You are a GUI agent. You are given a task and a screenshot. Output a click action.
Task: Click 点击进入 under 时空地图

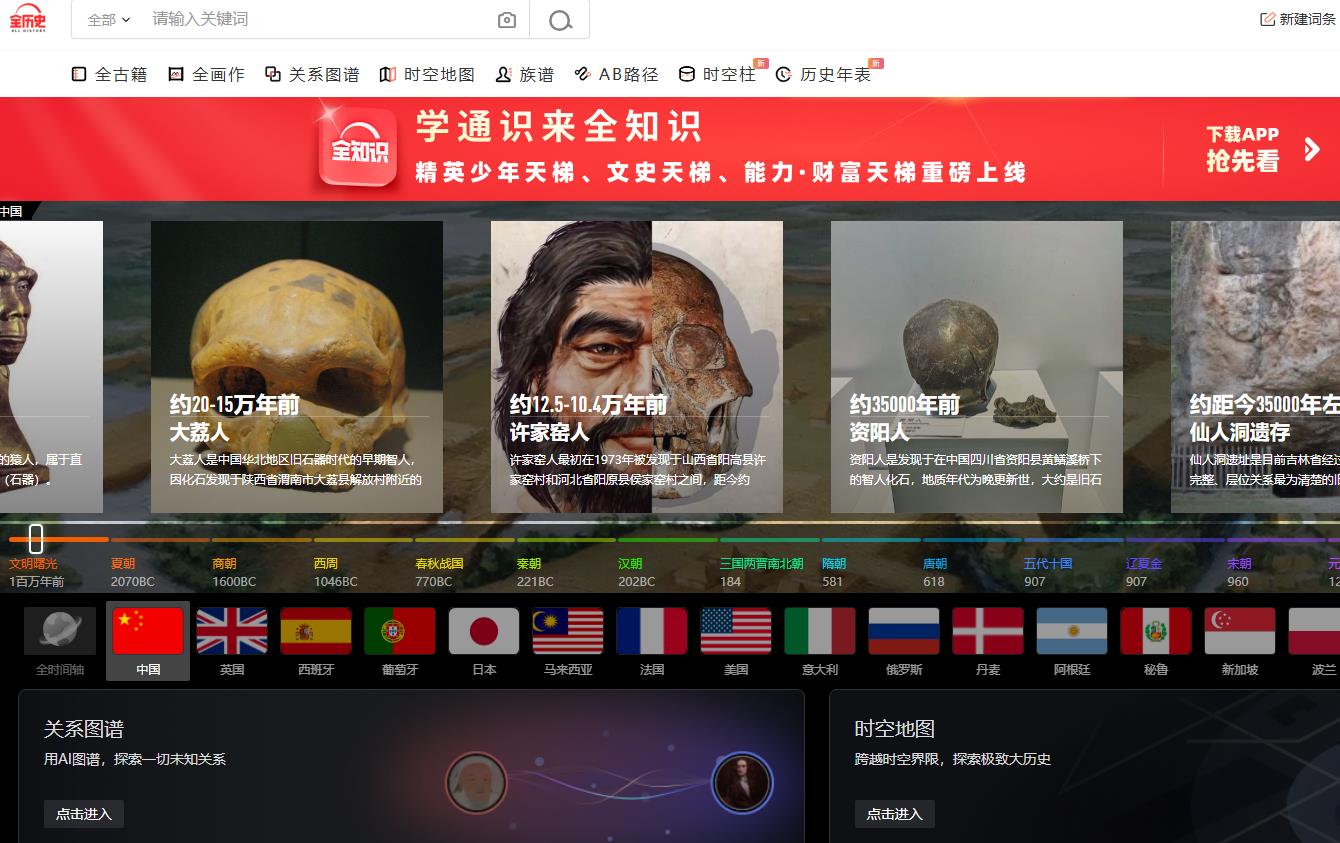[x=895, y=814]
